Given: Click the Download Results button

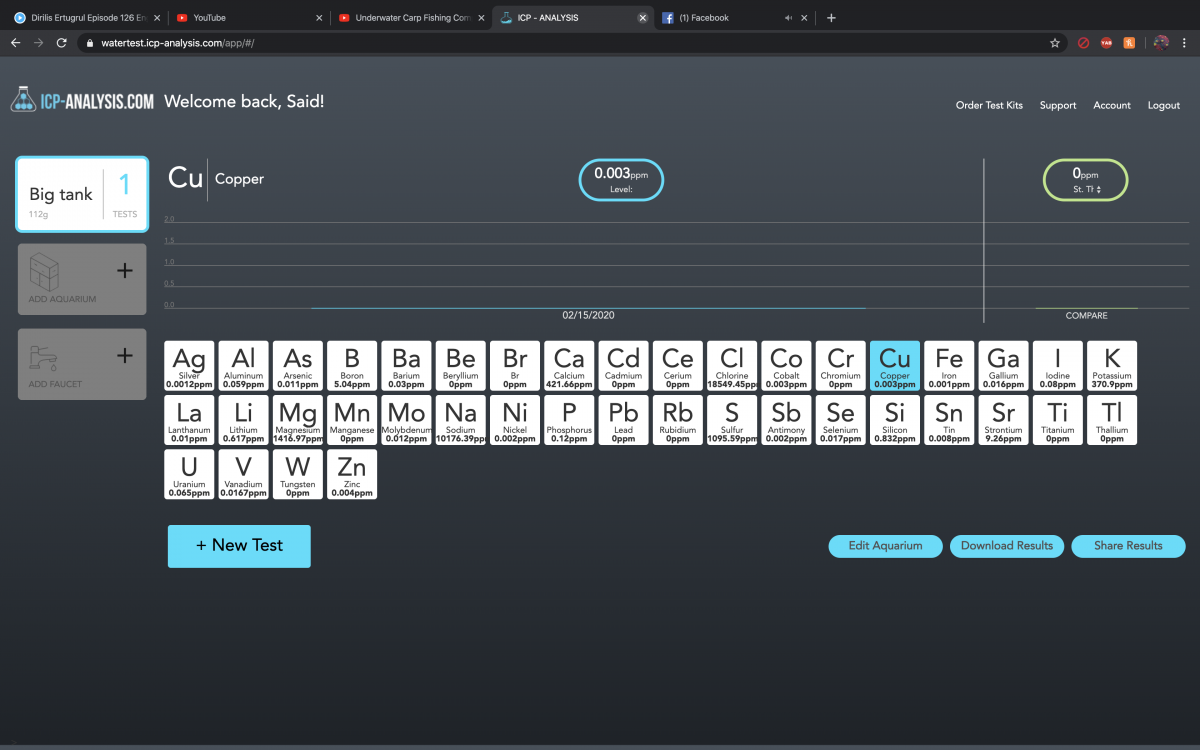Looking at the screenshot, I should point(1007,546).
